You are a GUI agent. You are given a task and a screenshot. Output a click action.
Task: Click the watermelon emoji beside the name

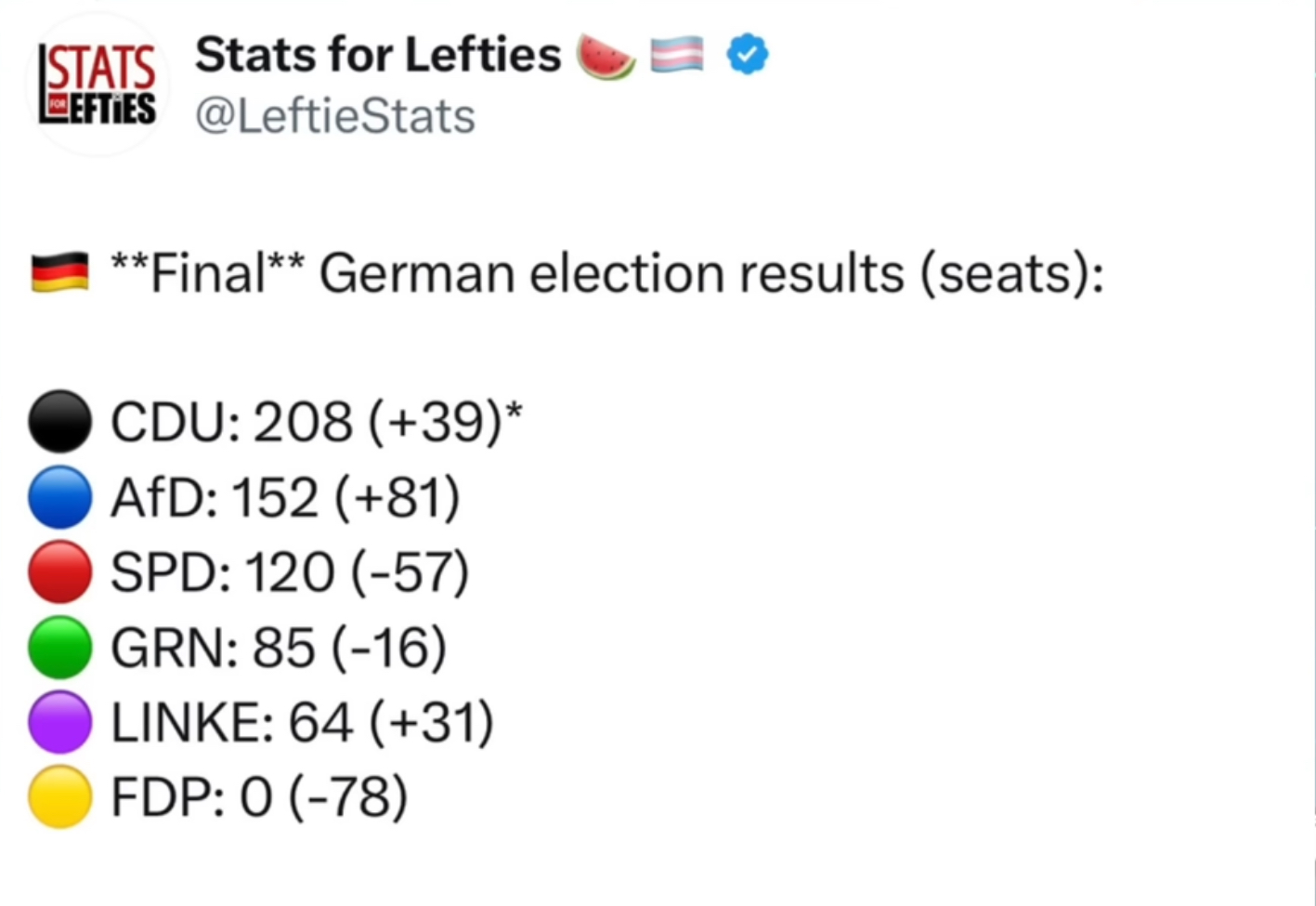(606, 56)
